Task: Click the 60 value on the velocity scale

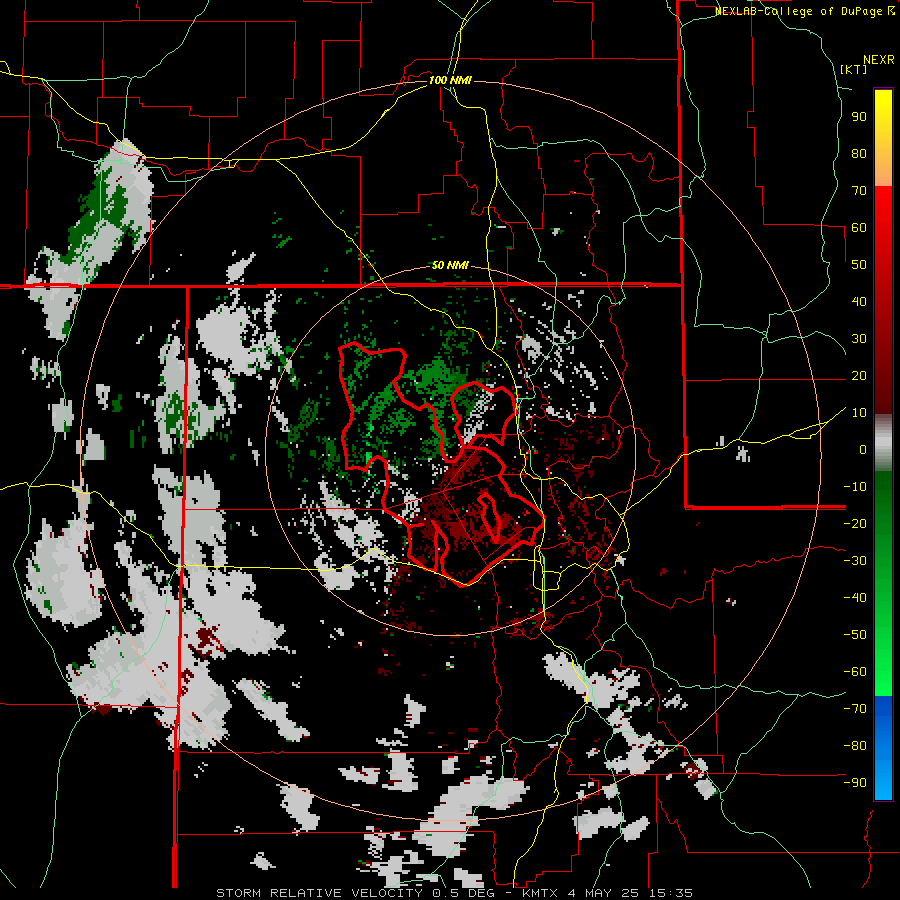Action: pos(859,227)
